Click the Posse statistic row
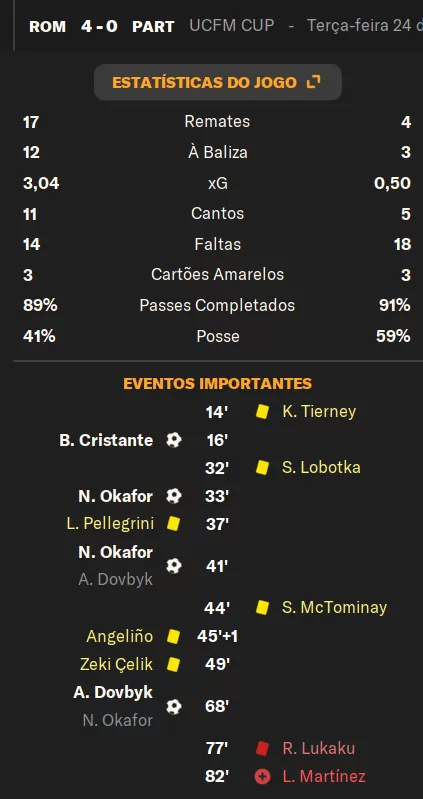Viewport: 423px width, 799px height. click(x=217, y=336)
